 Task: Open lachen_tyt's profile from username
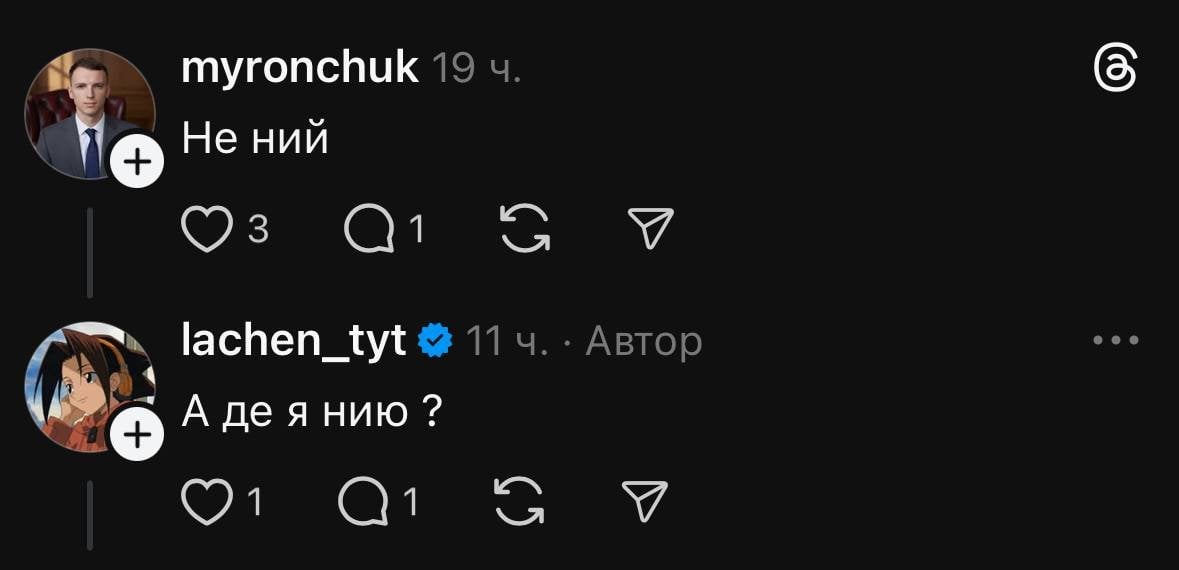[293, 341]
